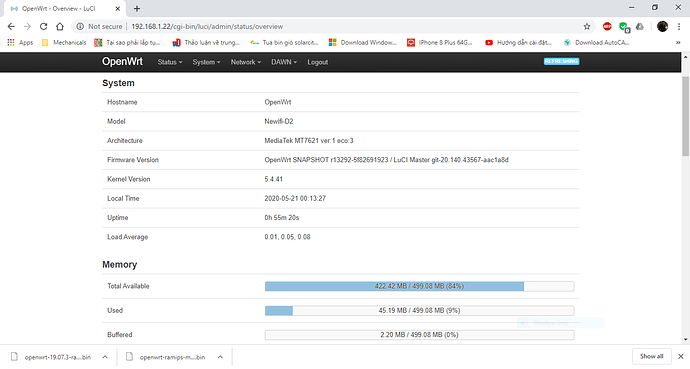Click the scrollbar up arrow
This screenshot has height=369, width=690.
point(685,57)
